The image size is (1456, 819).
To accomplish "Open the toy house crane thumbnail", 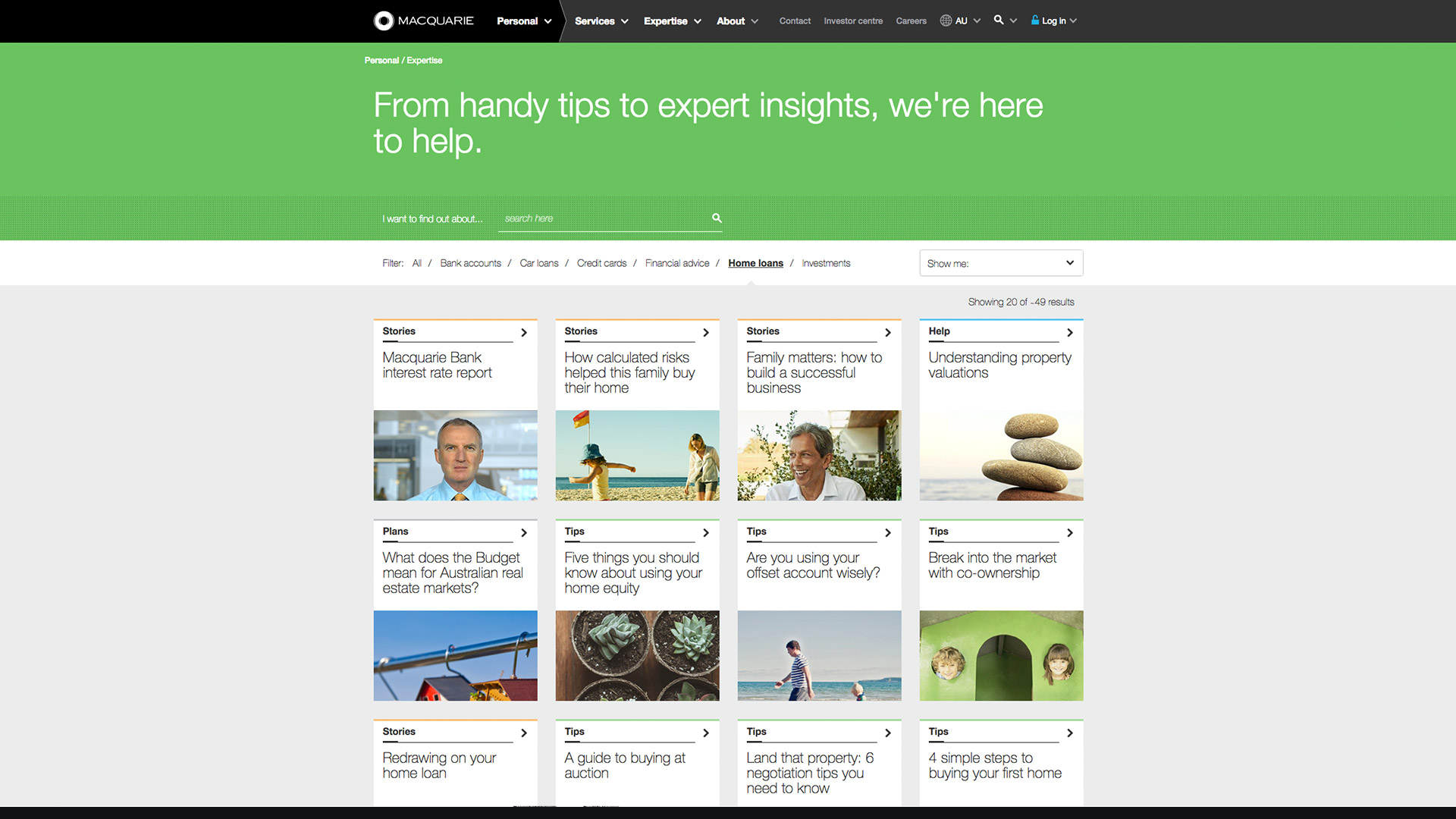I will 455,655.
